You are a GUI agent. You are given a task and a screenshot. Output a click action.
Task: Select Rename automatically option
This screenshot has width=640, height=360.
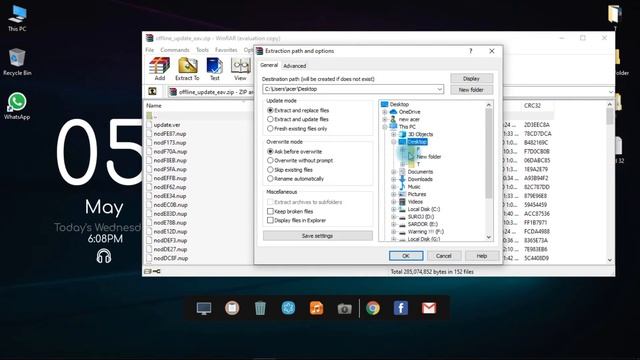click(x=270, y=178)
